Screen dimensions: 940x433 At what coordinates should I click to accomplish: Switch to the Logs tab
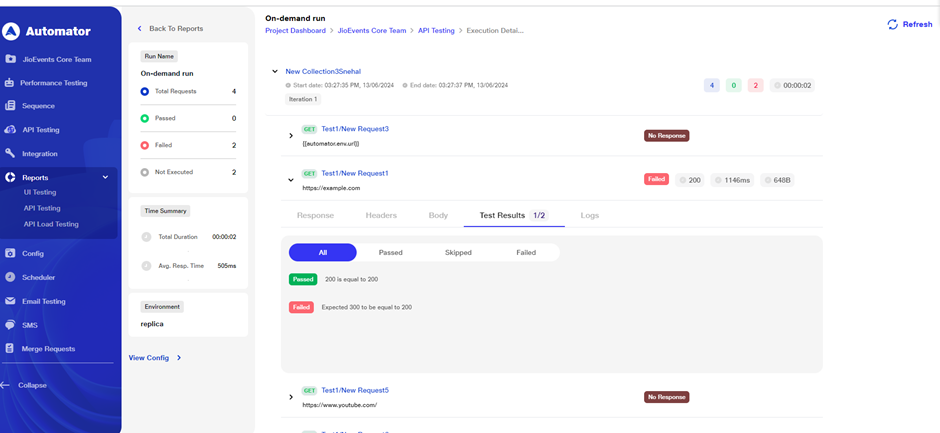pos(590,215)
